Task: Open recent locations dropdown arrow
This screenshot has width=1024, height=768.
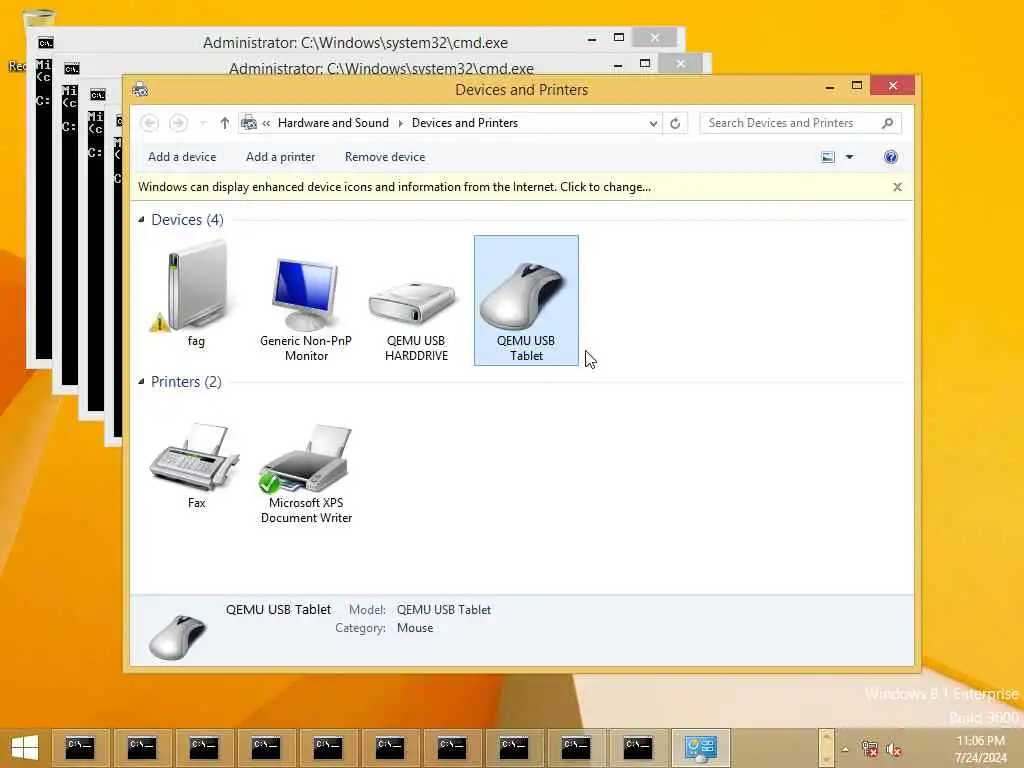Action: point(202,123)
